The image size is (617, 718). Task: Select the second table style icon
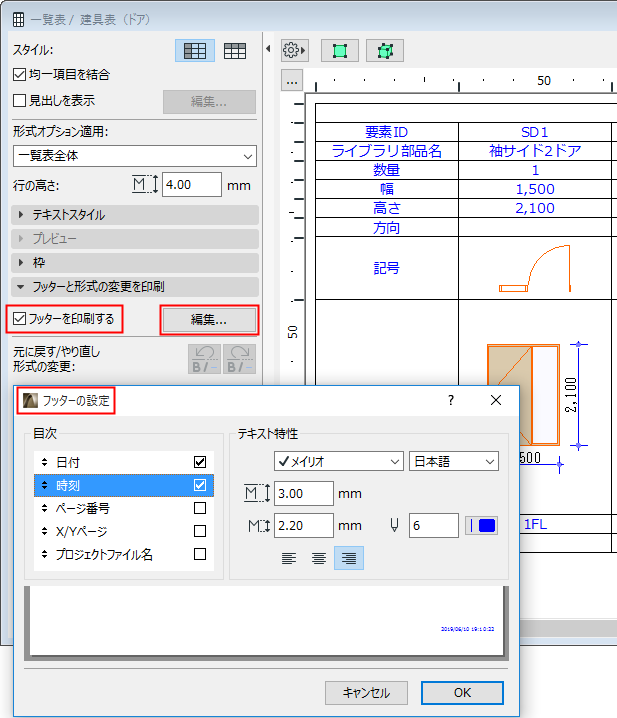click(235, 50)
